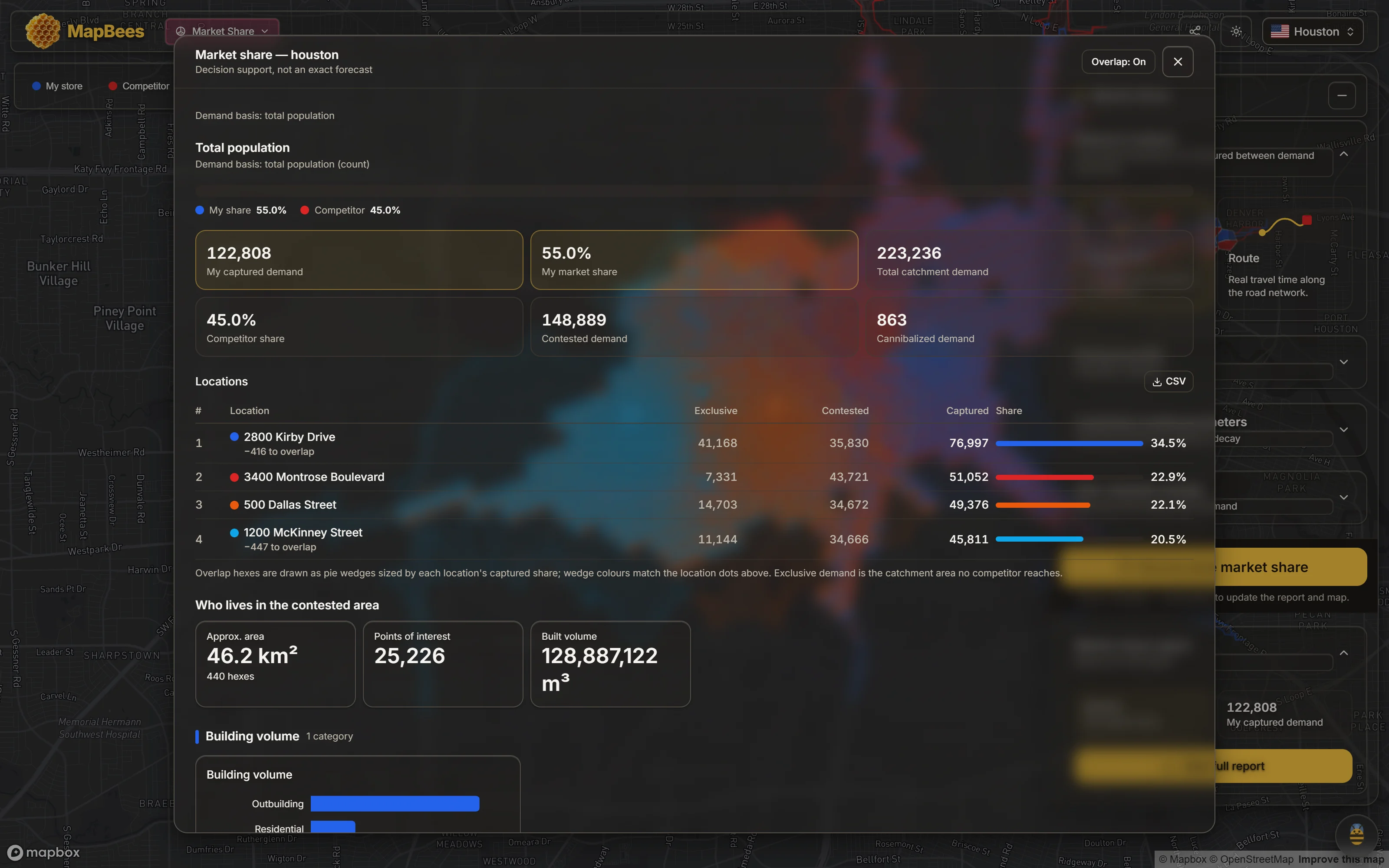Download the Locations table as CSV
The image size is (1389, 868).
(x=1168, y=381)
